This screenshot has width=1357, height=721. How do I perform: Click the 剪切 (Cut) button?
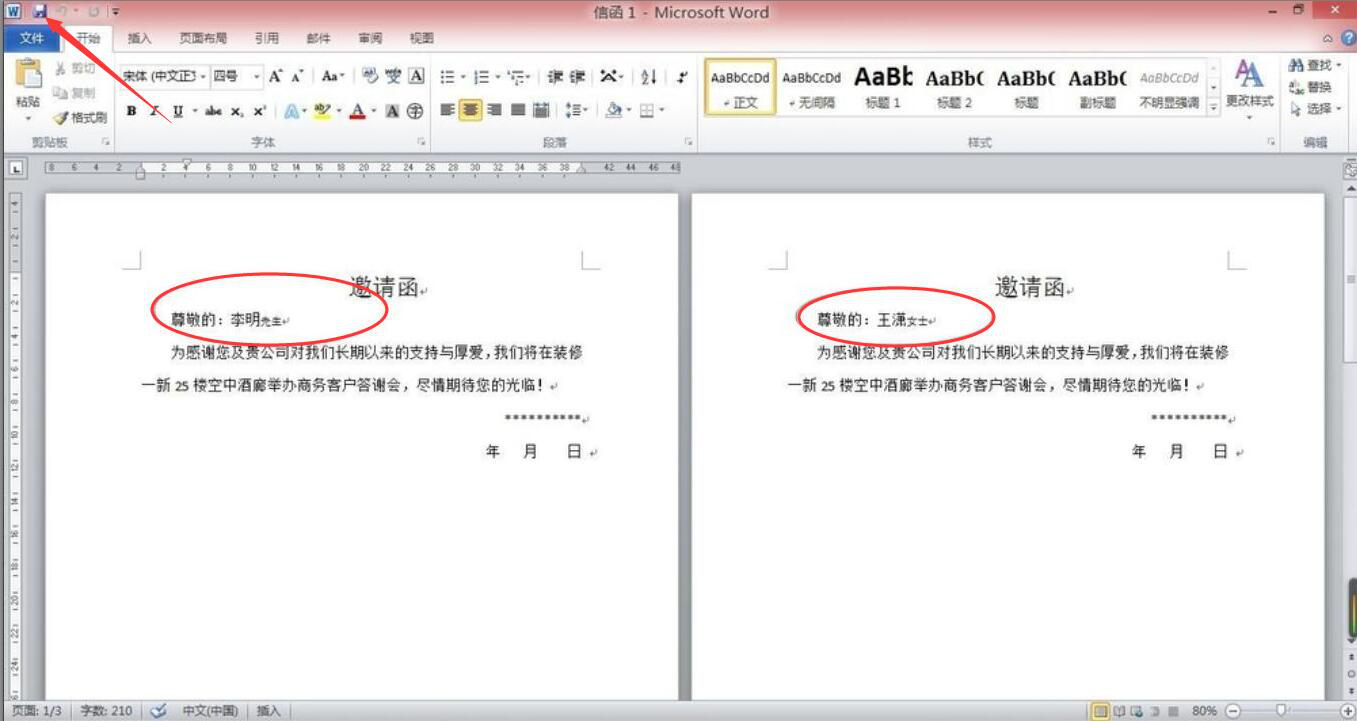76,68
